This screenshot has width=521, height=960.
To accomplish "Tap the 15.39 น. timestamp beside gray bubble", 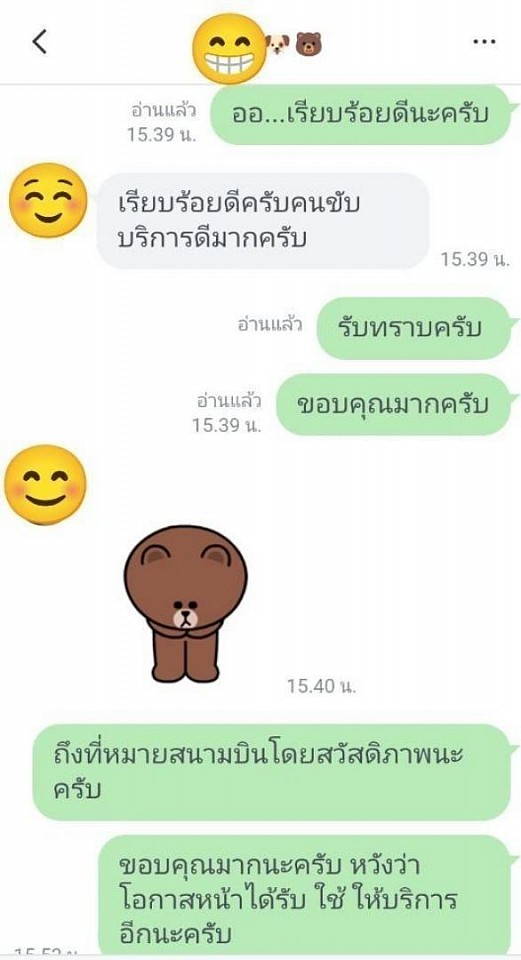I will pyautogui.click(x=476, y=260).
